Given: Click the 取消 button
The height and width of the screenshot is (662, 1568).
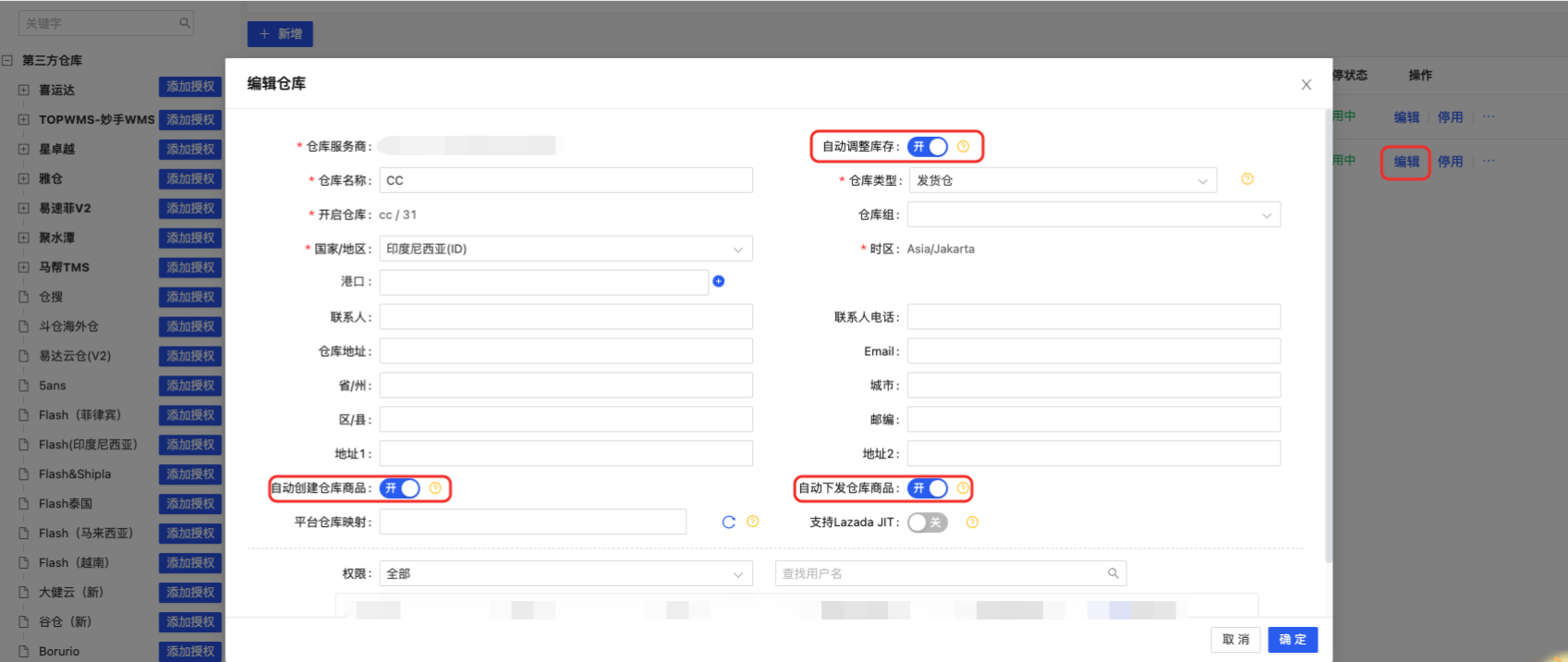Looking at the screenshot, I should point(1235,640).
